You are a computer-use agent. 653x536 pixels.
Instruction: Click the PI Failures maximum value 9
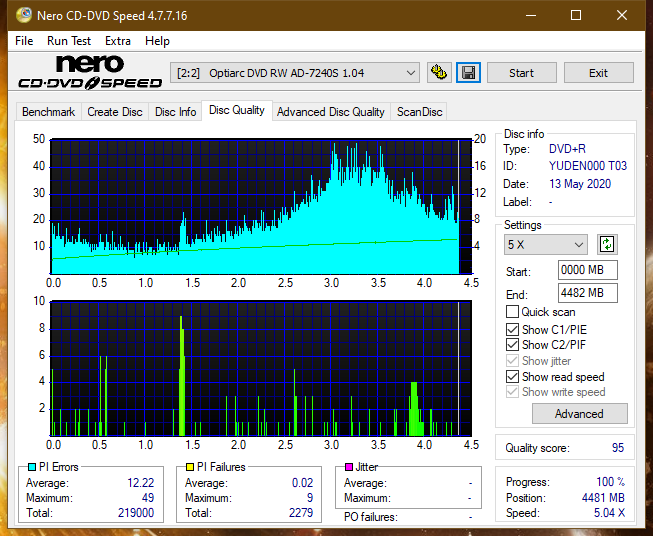pos(310,497)
